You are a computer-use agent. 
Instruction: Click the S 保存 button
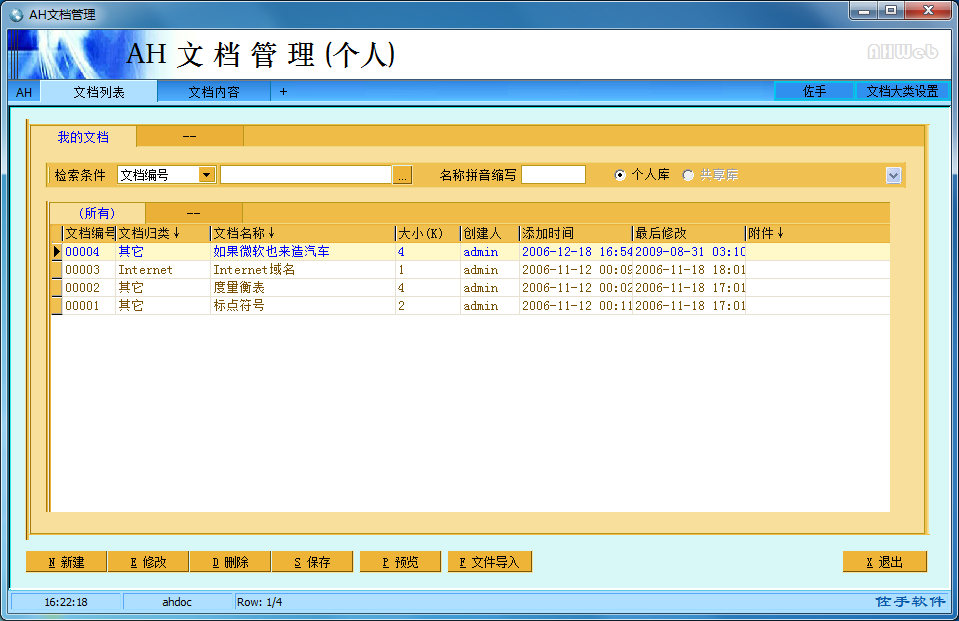click(x=312, y=562)
